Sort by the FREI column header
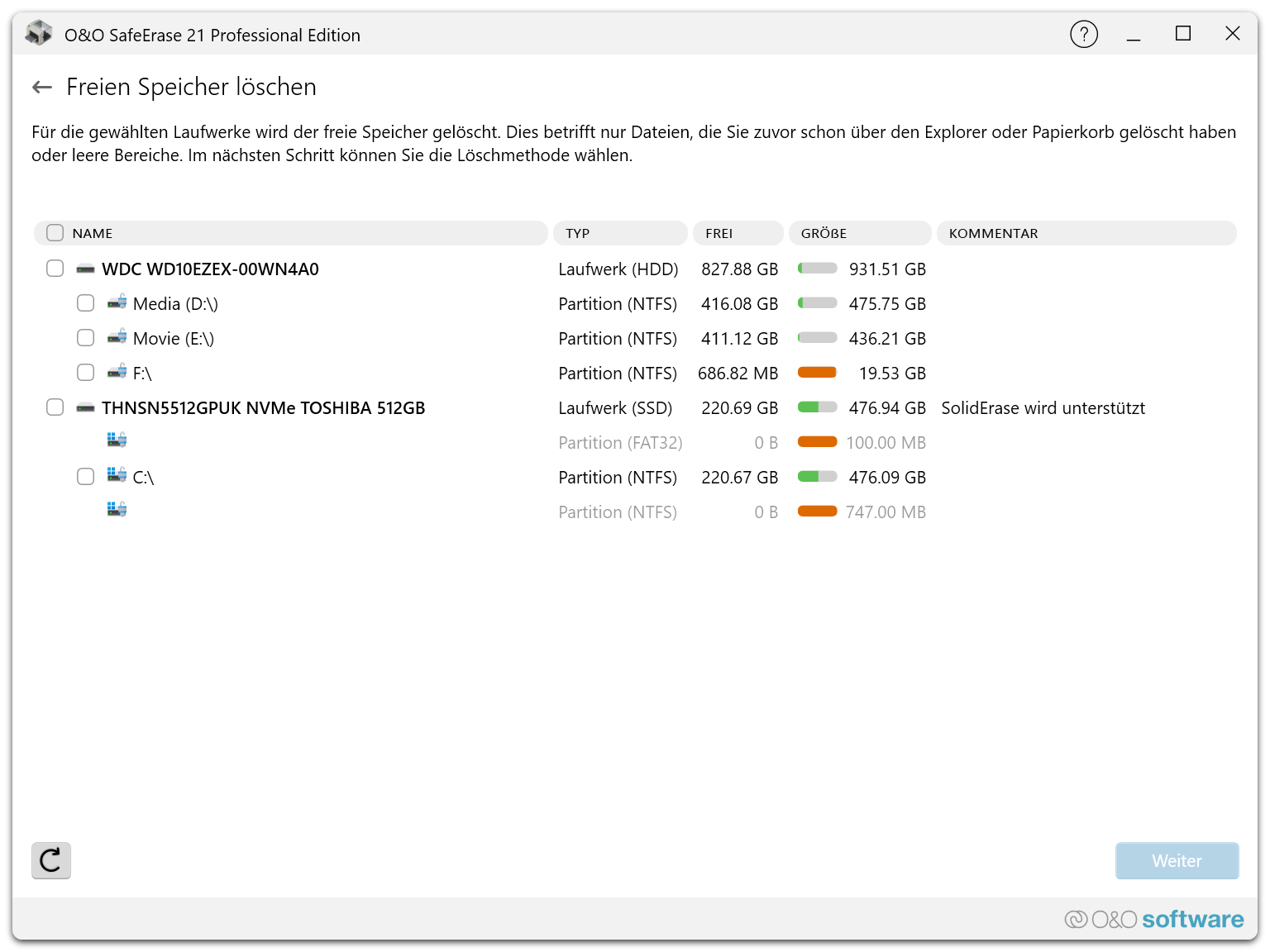 (x=737, y=233)
